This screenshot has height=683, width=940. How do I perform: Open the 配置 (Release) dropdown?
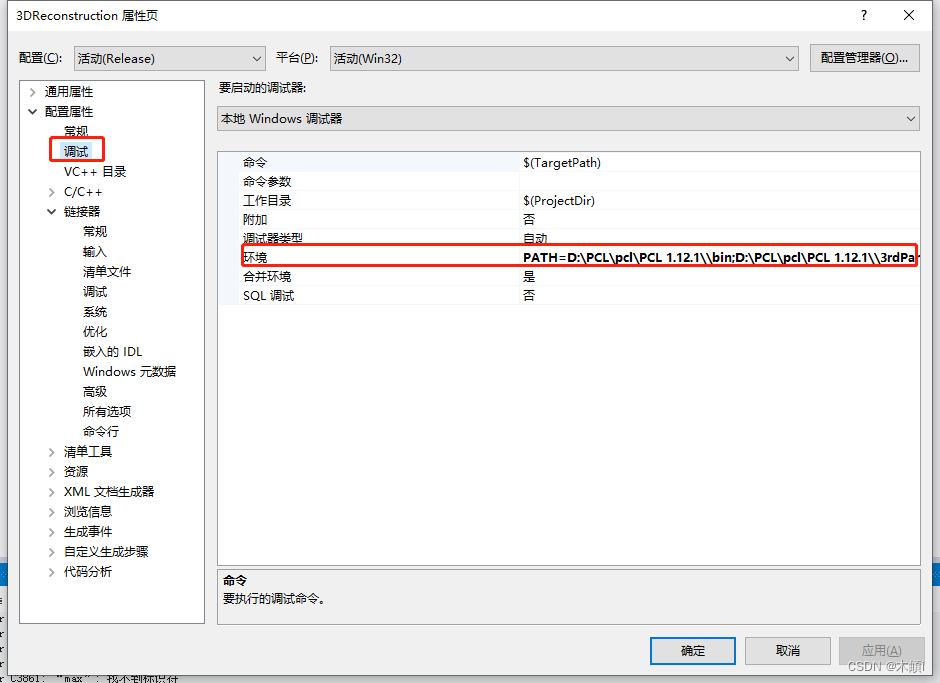[x=170, y=58]
